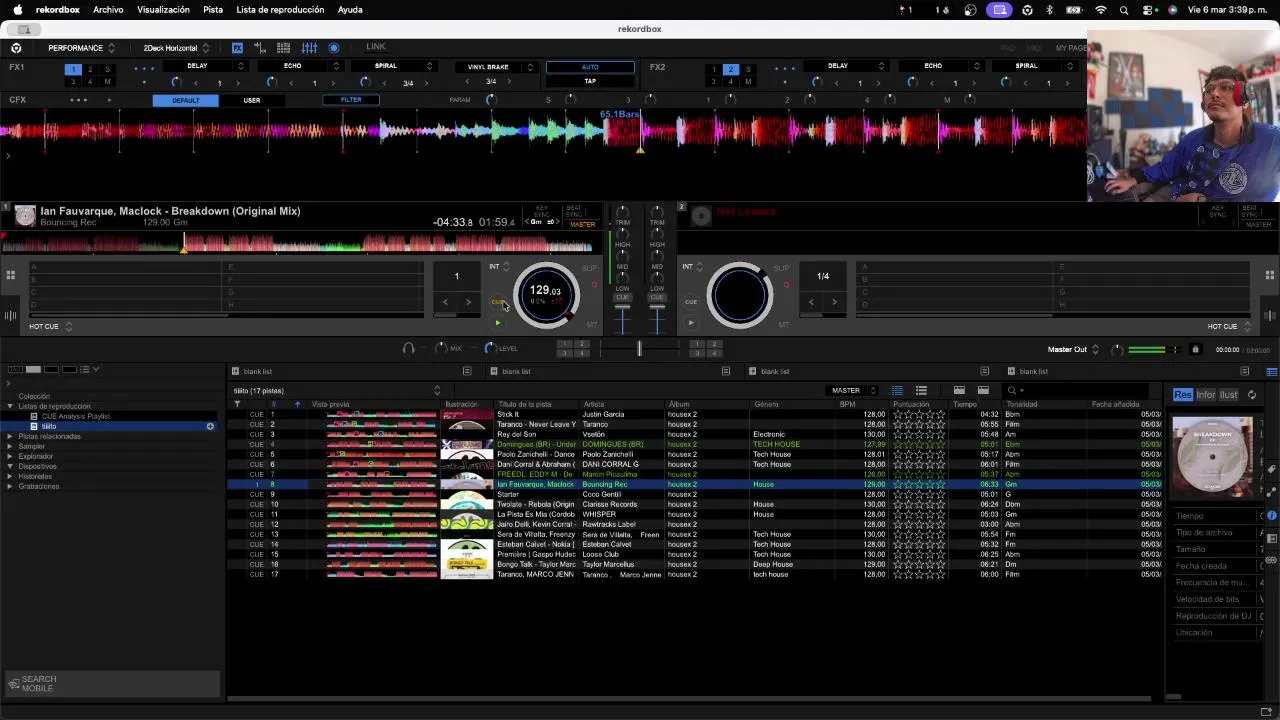Click deck 2 play button
The image size is (1280, 720).
tap(691, 323)
